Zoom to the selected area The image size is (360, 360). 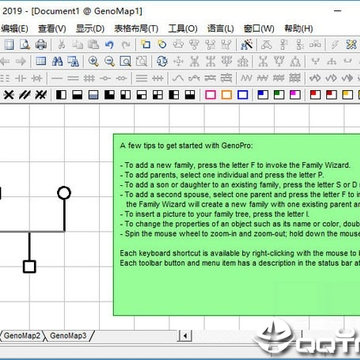pyautogui.click(x=126, y=61)
